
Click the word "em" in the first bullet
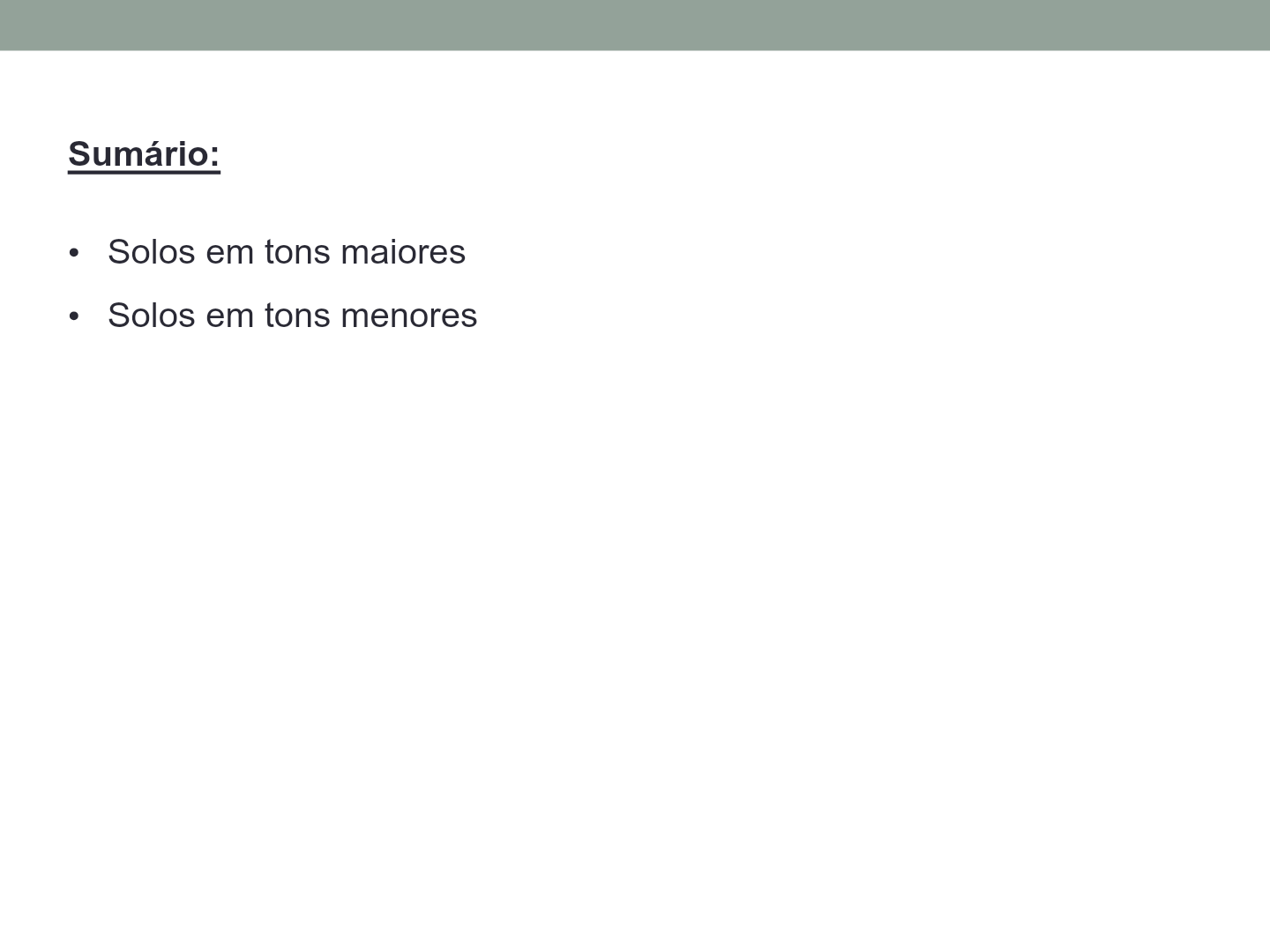pos(229,252)
